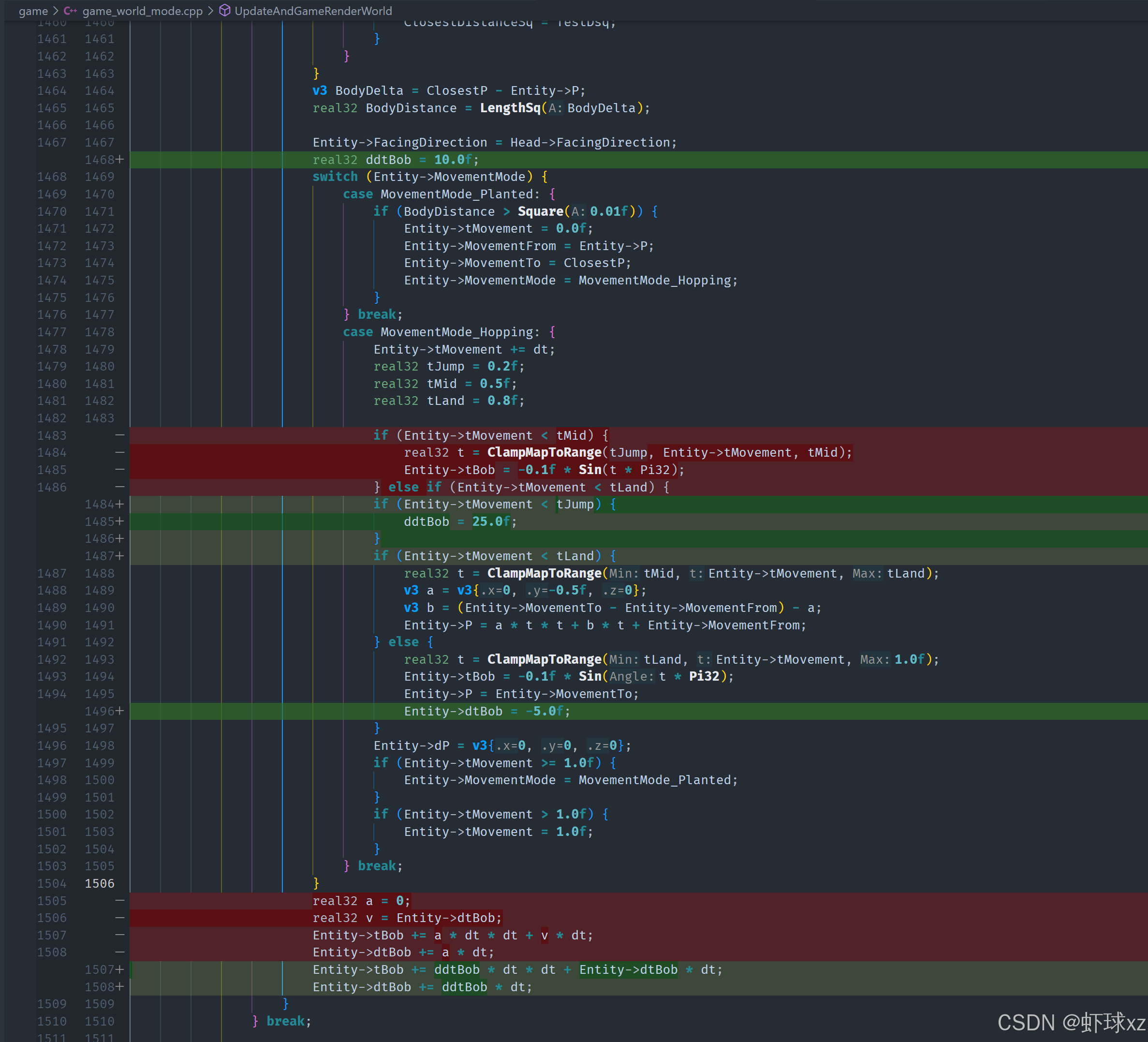Click the highlighted line number 1506
This screenshot has height=1042, width=1148.
(100, 883)
